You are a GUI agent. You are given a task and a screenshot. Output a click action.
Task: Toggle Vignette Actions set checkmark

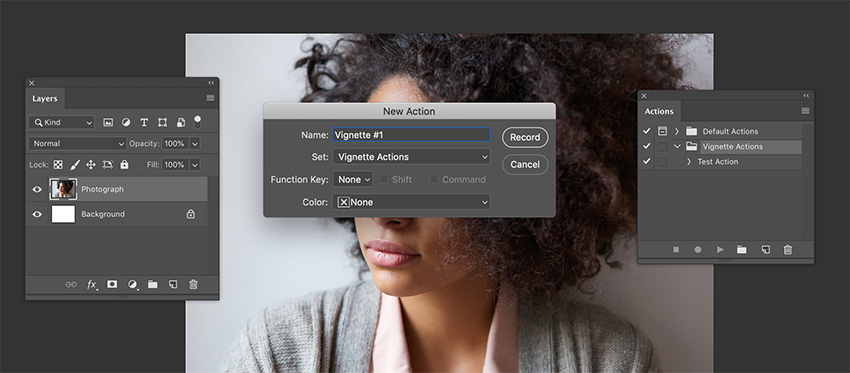[x=646, y=146]
